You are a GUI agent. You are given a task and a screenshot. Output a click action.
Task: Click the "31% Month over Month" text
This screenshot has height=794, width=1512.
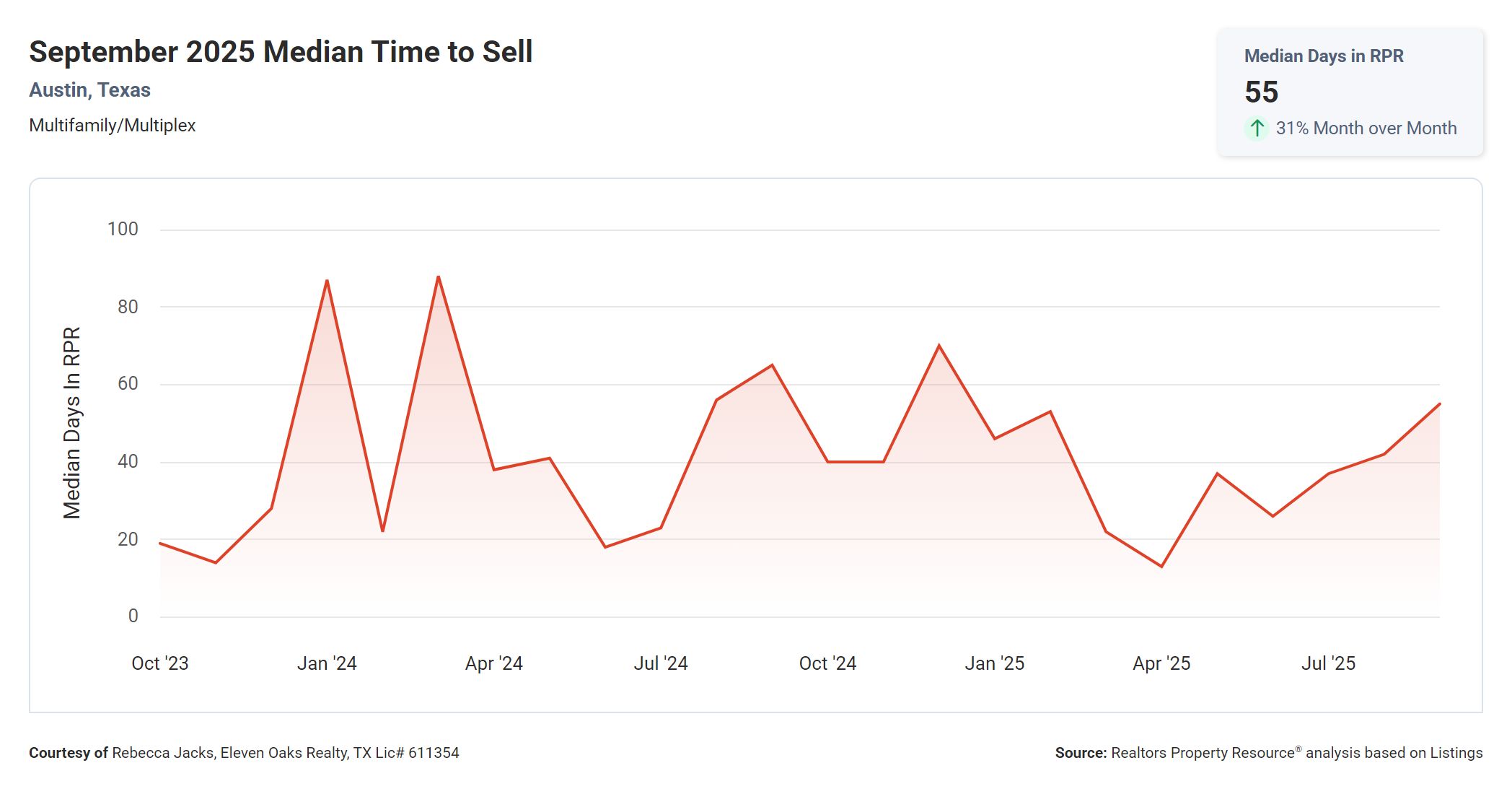(x=1366, y=128)
